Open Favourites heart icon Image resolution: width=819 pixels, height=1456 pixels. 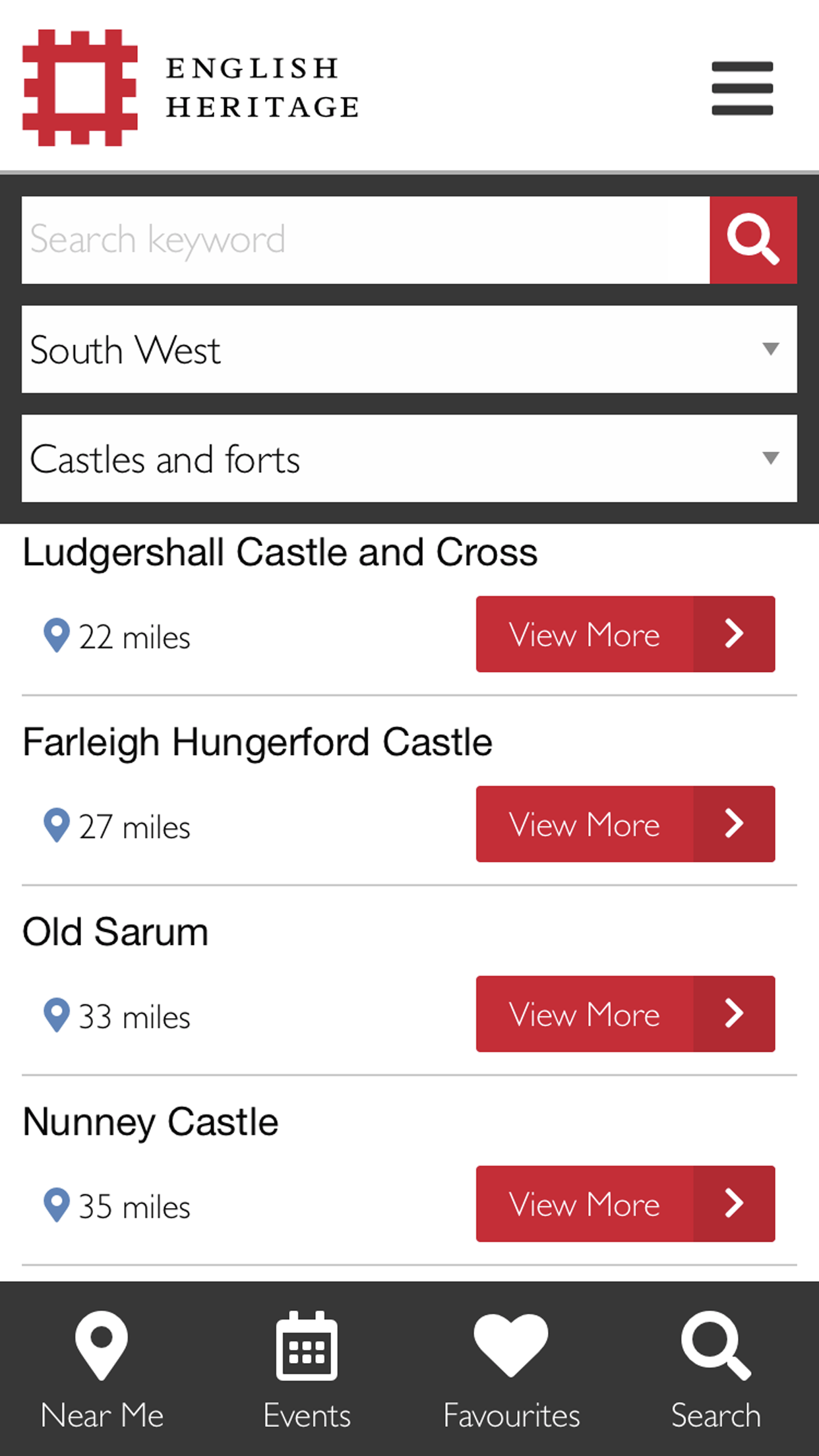(511, 1345)
